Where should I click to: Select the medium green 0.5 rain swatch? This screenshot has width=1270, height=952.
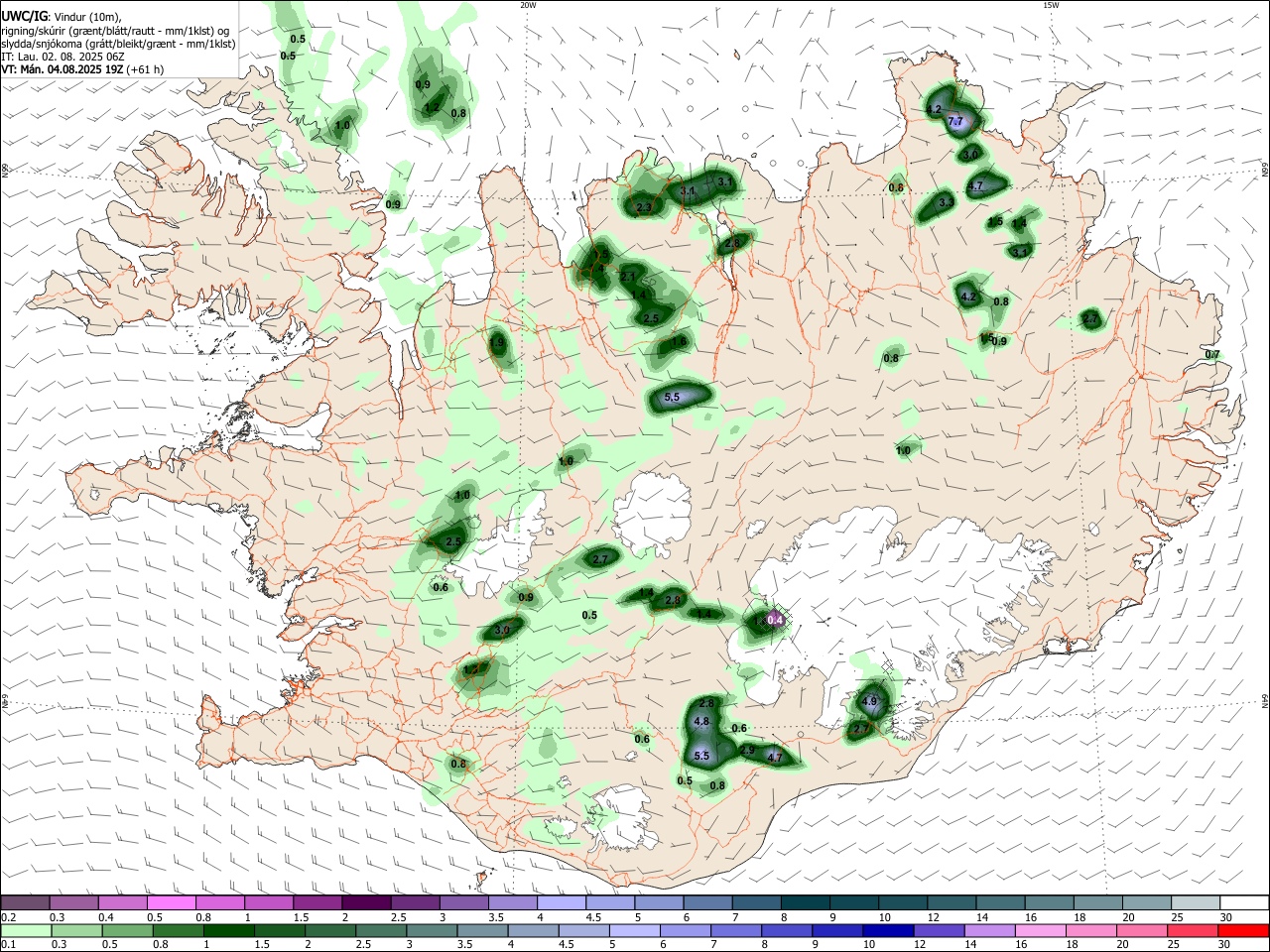[127, 930]
